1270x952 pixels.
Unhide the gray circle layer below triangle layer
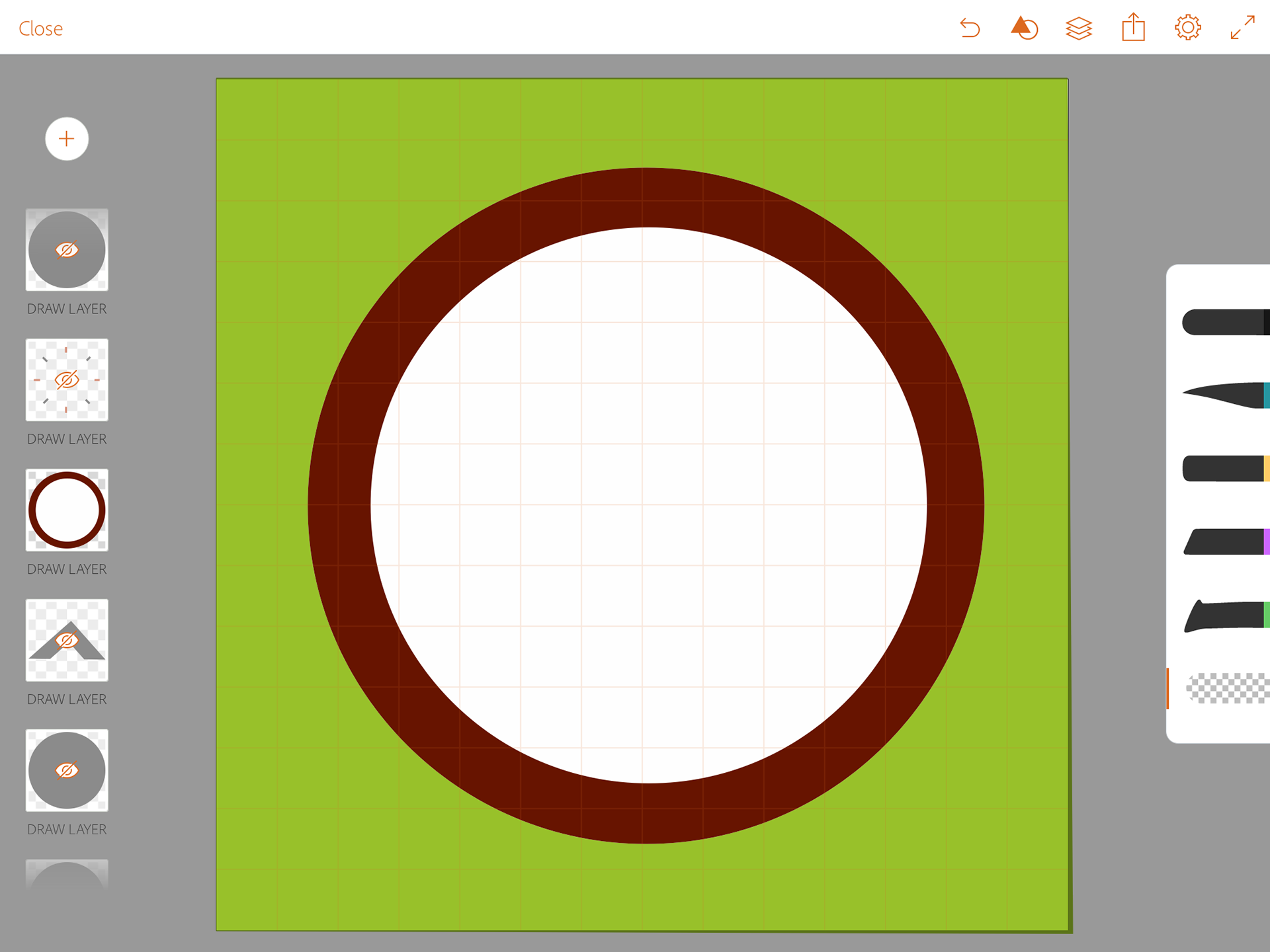click(x=67, y=770)
